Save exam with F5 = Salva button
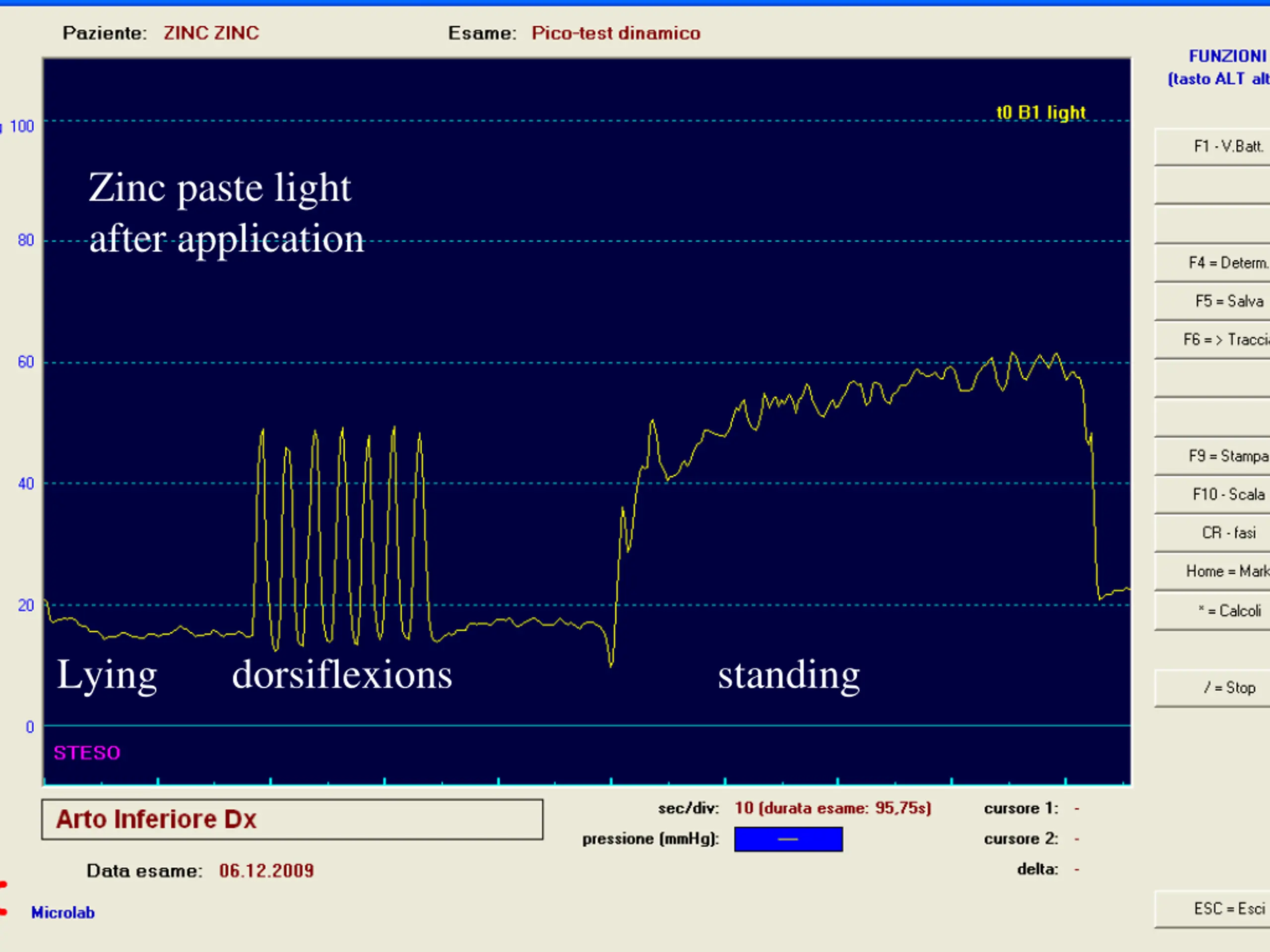The height and width of the screenshot is (952, 1270). tap(1212, 301)
